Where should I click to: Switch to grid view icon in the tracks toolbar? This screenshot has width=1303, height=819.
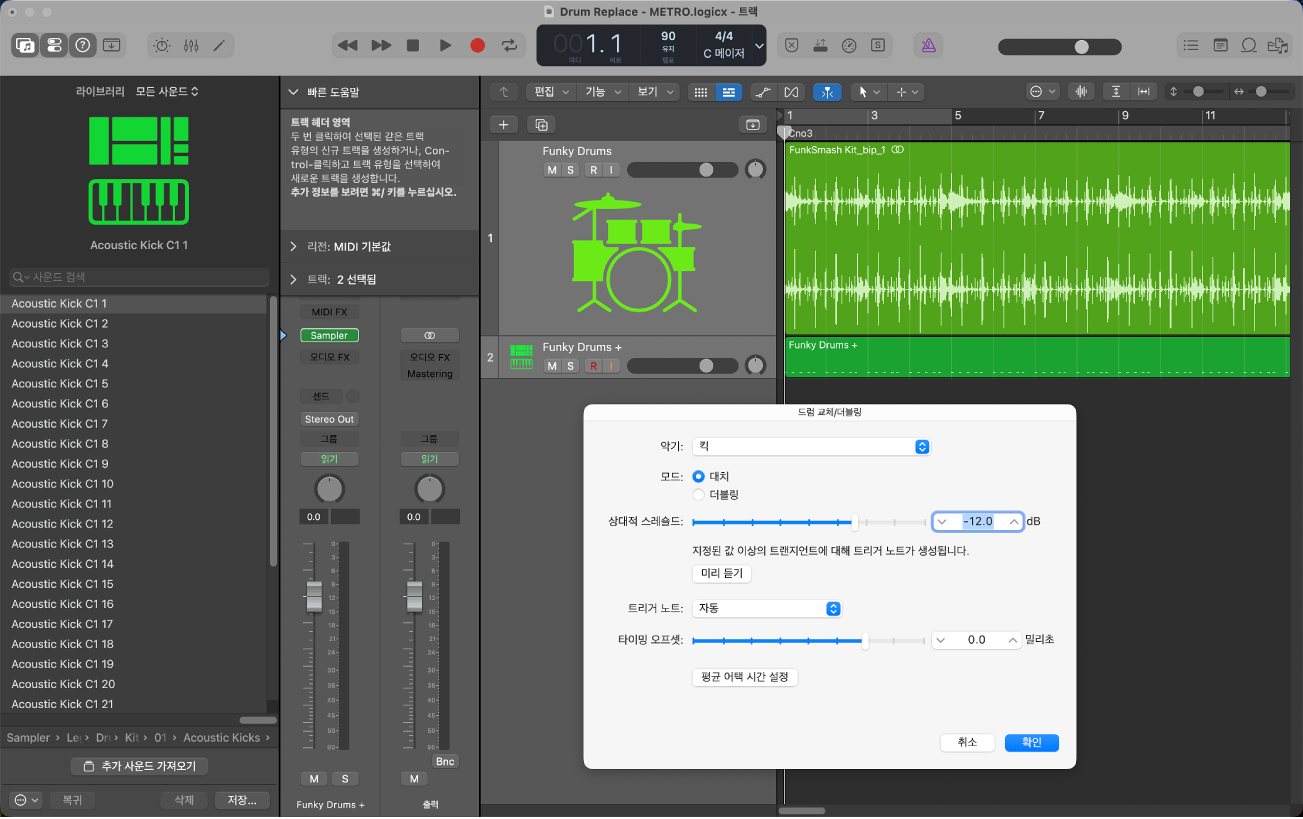click(x=701, y=92)
